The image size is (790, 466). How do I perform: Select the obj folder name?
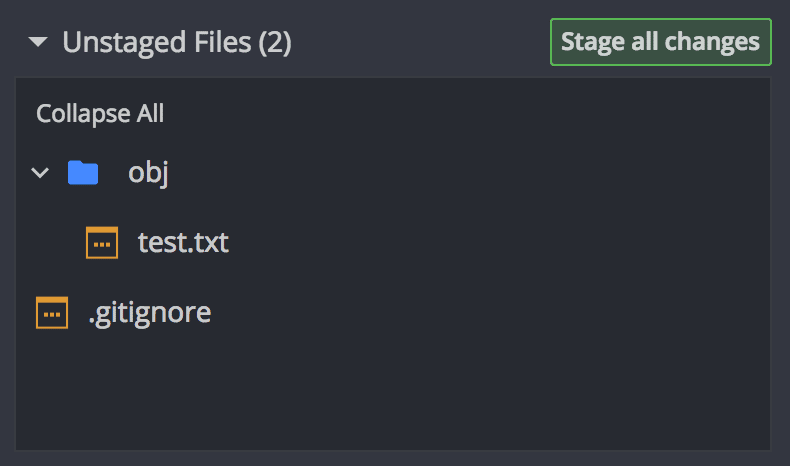(148, 173)
